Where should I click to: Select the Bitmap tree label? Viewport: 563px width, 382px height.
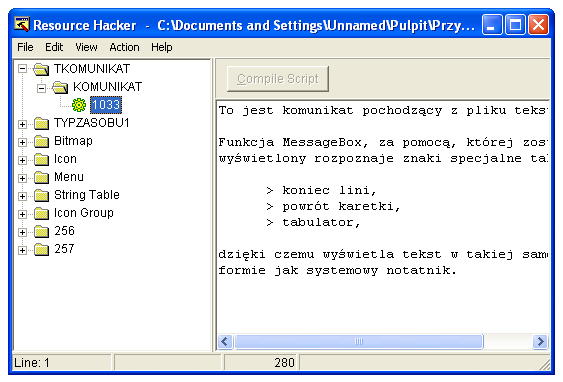[x=73, y=141]
